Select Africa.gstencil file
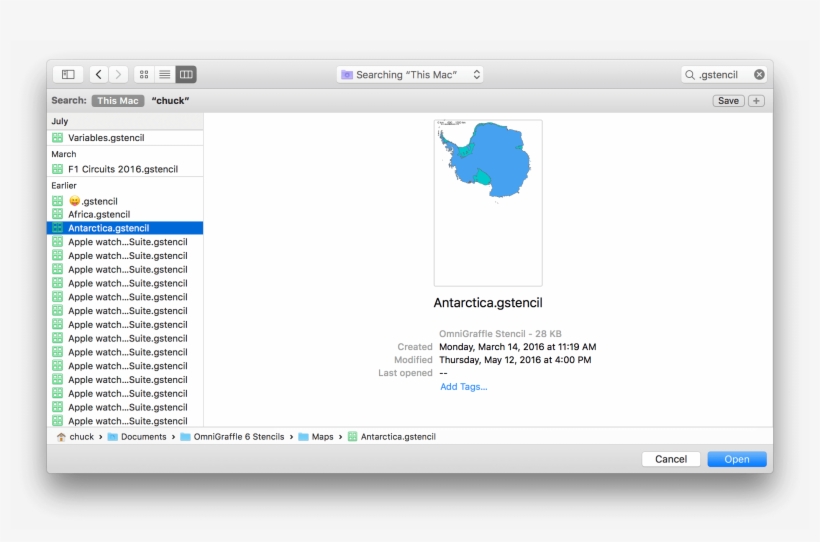The image size is (820, 542). 125,214
